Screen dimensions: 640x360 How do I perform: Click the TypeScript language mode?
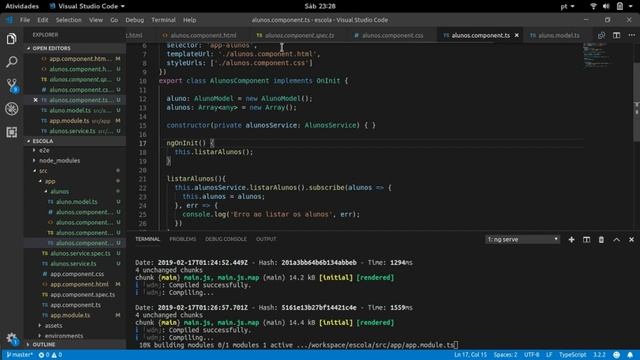572,355
